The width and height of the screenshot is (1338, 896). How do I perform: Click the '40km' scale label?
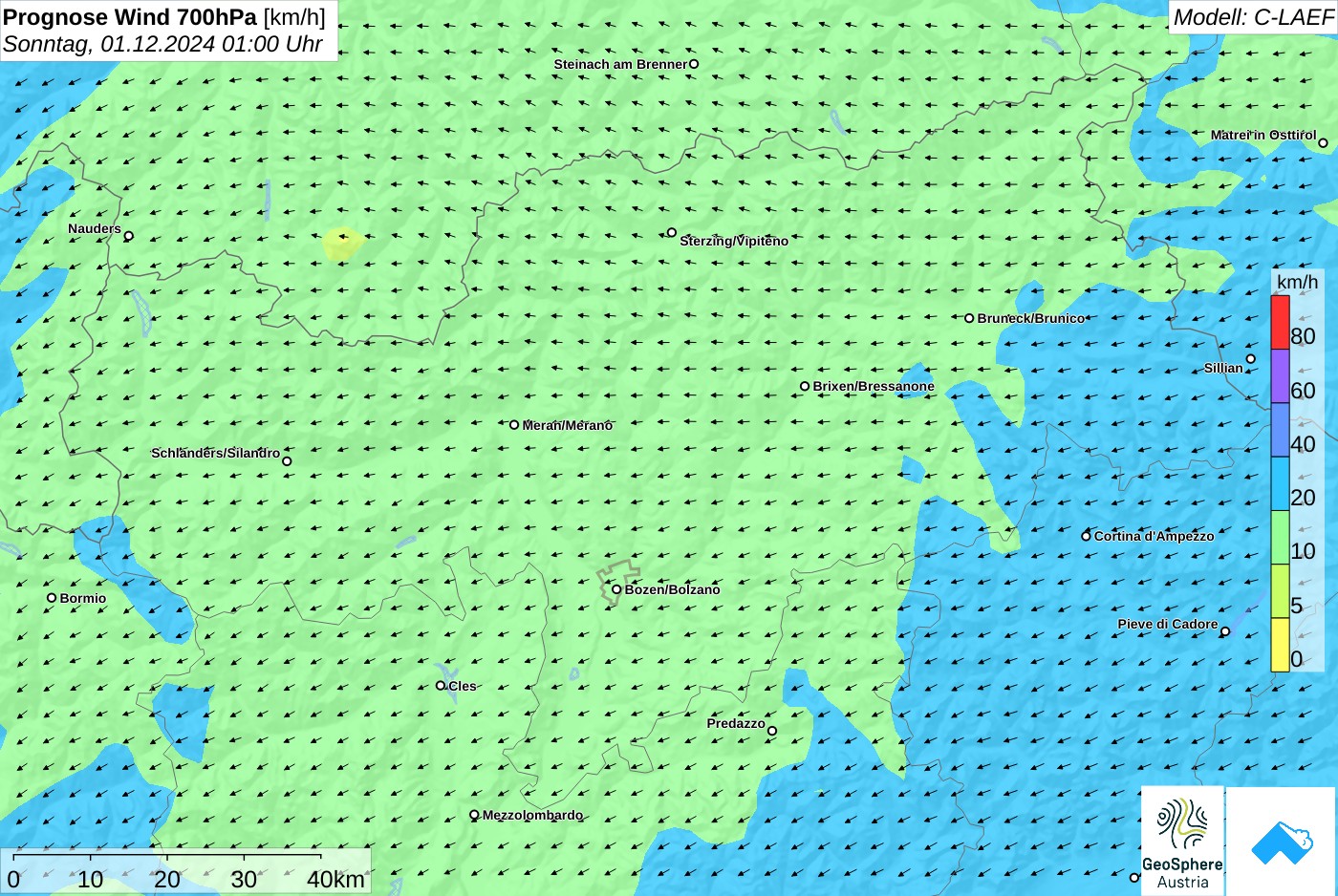click(x=335, y=880)
